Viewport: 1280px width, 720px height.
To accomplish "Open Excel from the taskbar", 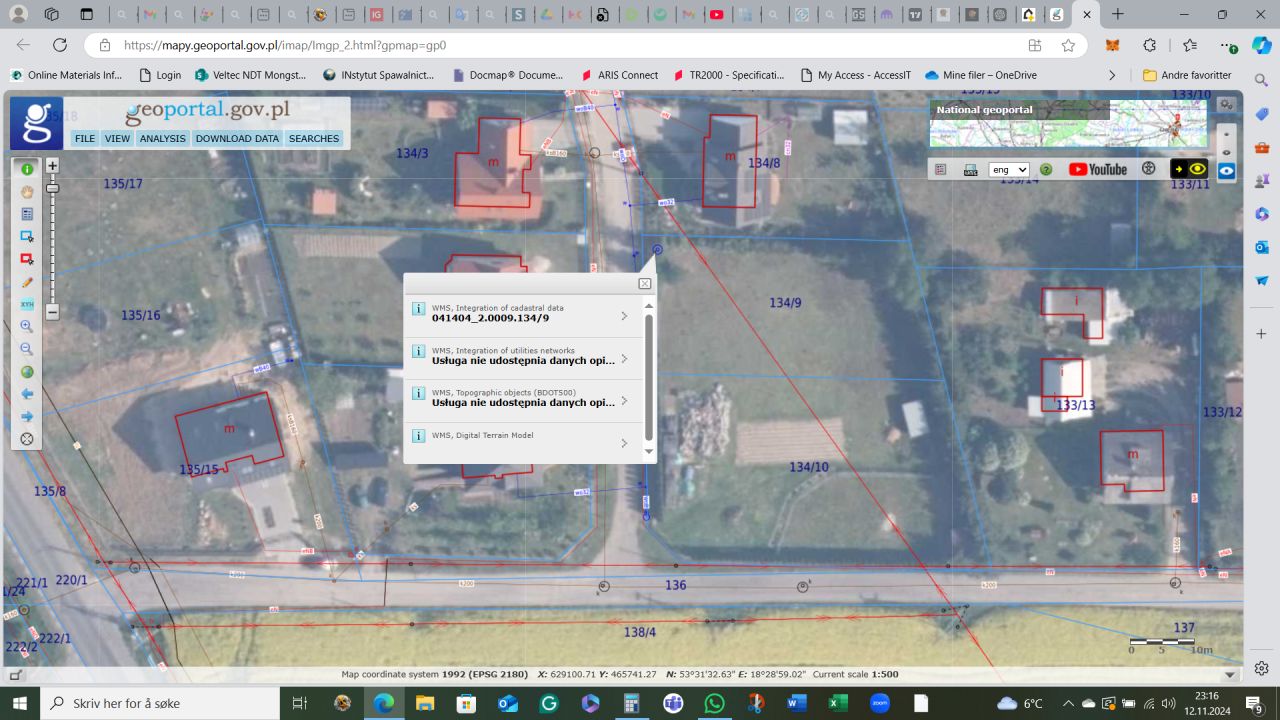I will click(838, 704).
